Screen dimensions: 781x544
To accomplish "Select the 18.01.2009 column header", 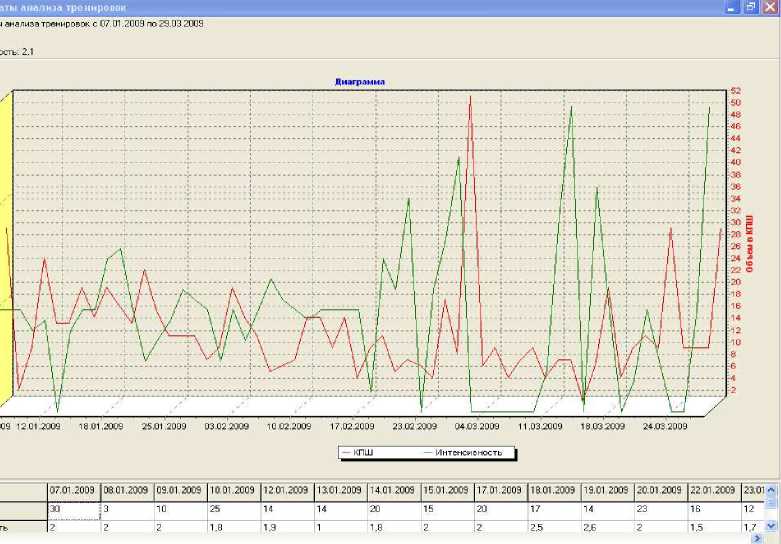I will 554,492.
